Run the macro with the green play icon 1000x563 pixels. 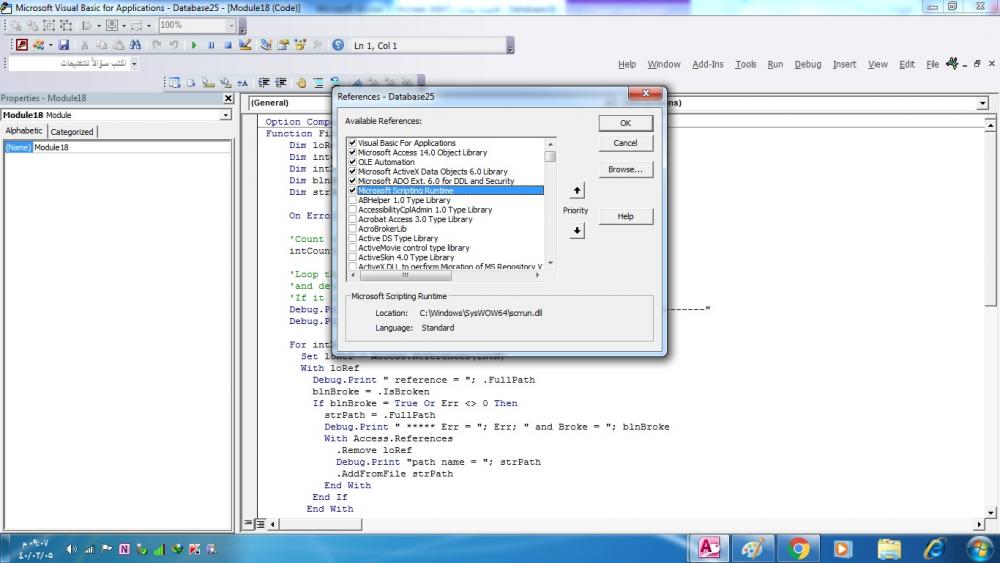(194, 45)
